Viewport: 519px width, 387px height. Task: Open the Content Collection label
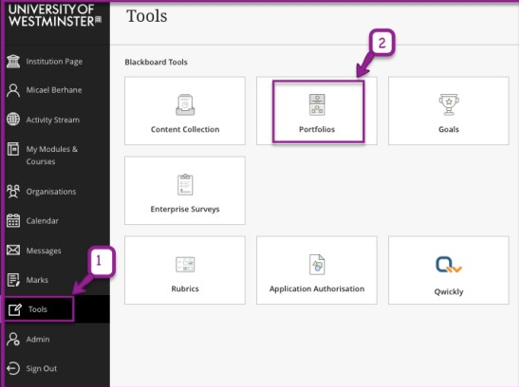(185, 129)
